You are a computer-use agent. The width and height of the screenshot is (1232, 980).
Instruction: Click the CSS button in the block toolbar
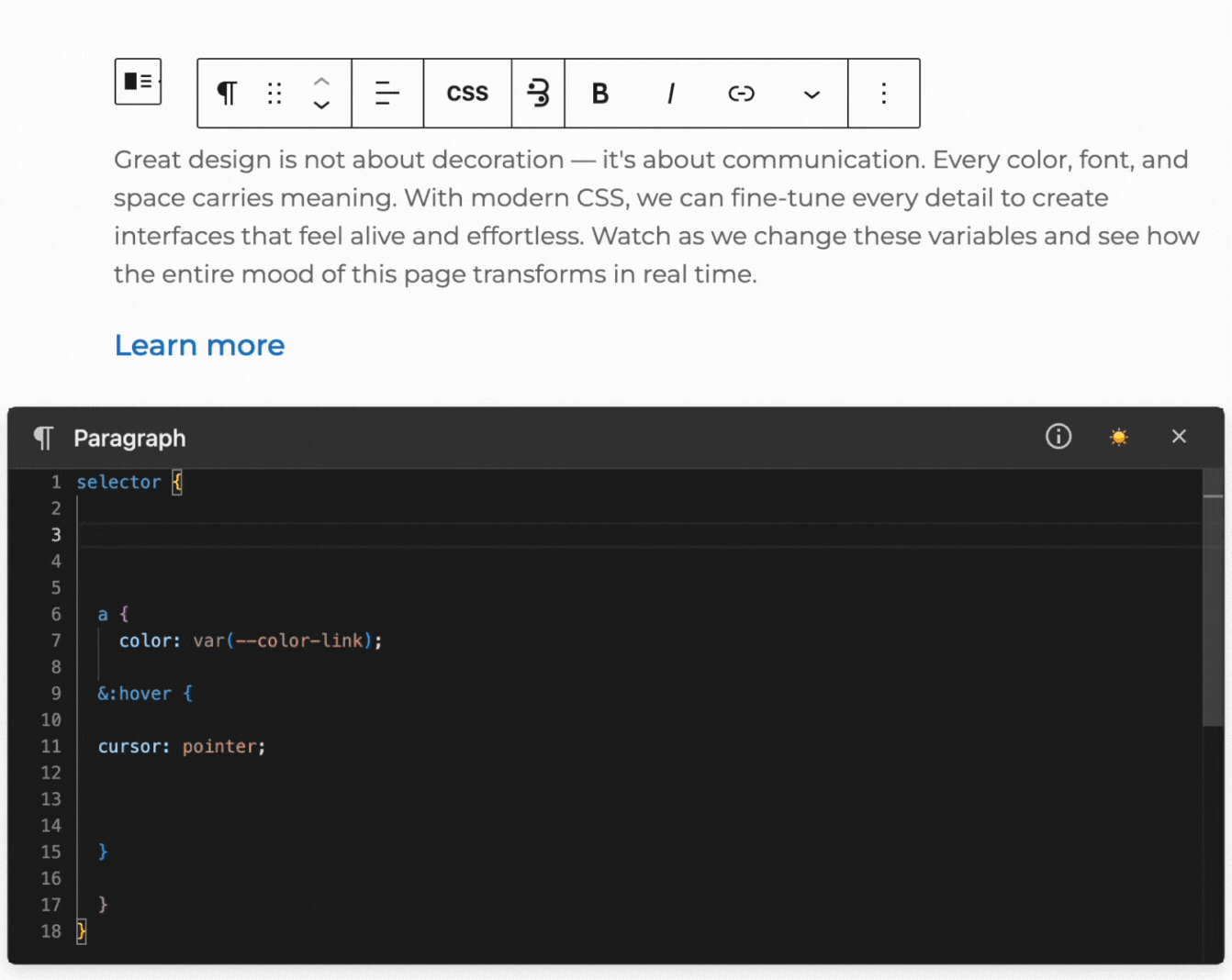(x=467, y=94)
